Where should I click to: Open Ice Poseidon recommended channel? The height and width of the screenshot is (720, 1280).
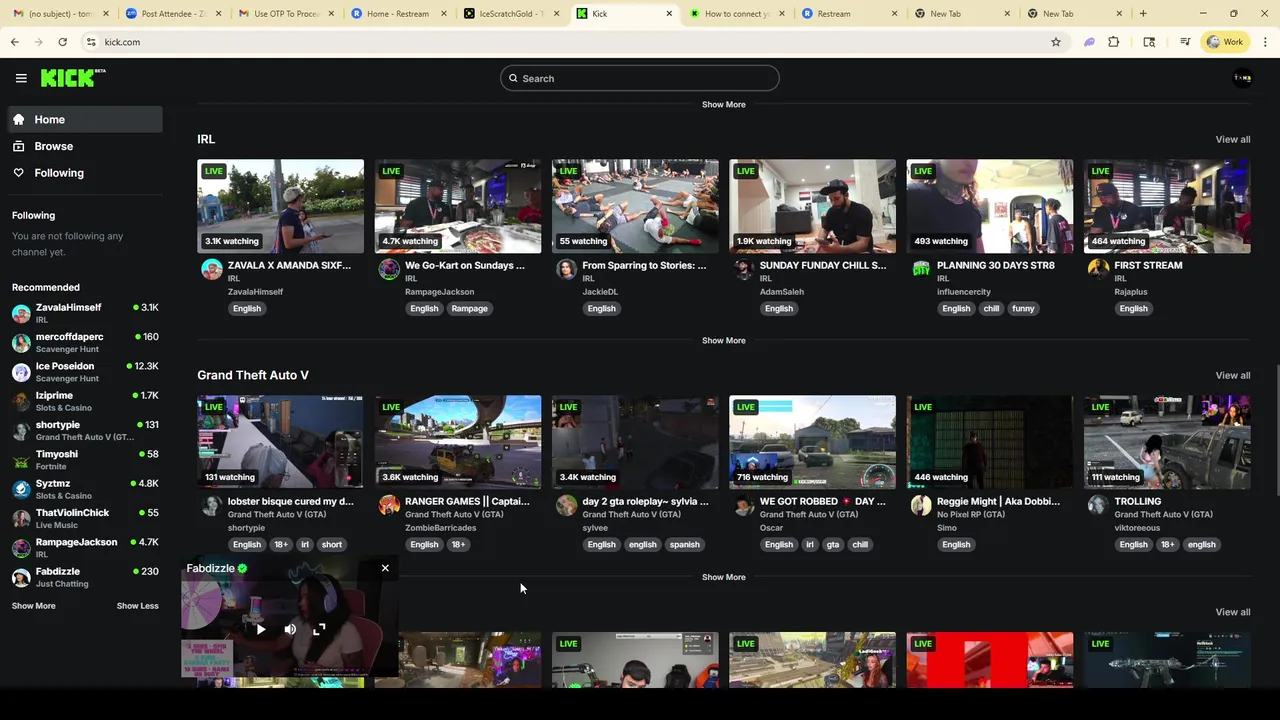pyautogui.click(x=85, y=372)
